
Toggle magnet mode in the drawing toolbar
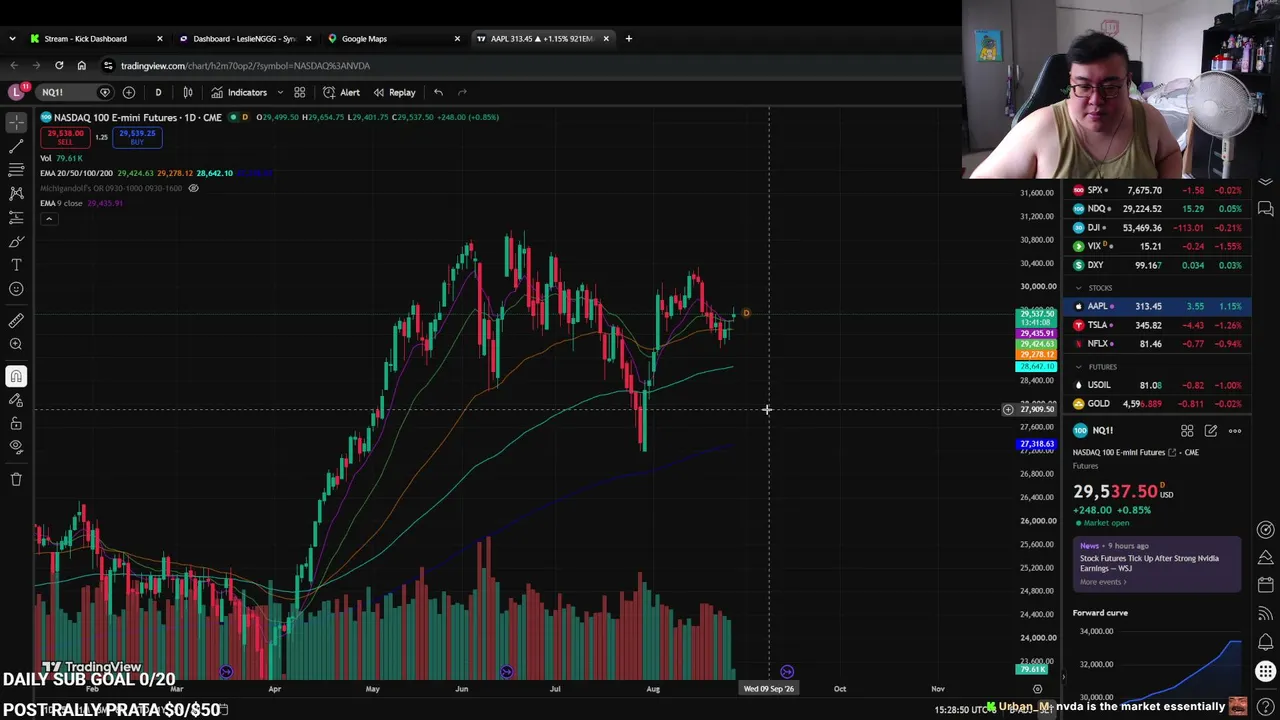point(16,376)
